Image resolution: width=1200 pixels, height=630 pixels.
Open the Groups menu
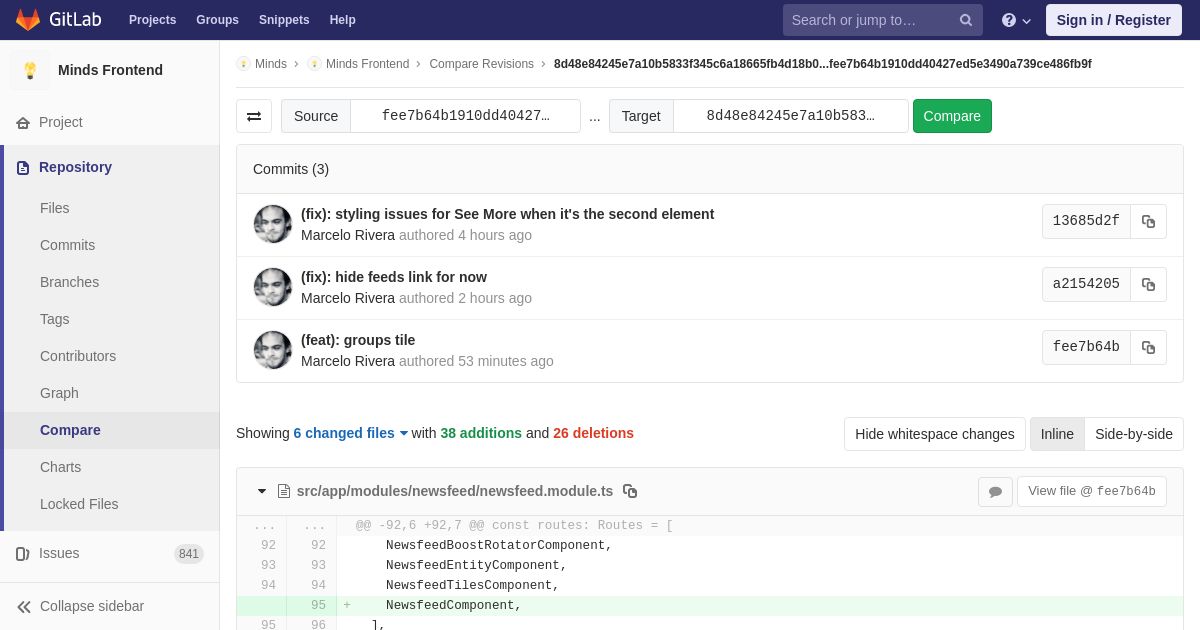[x=217, y=20]
